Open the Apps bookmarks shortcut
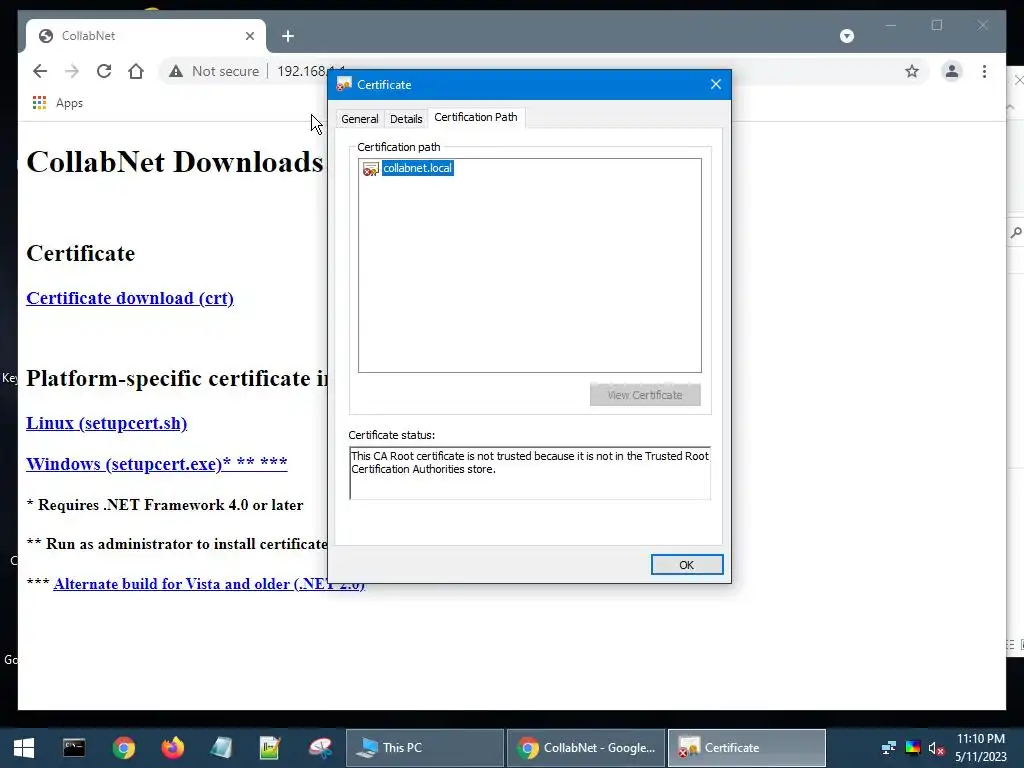Screen dimensions: 1024x768 tap(58, 103)
